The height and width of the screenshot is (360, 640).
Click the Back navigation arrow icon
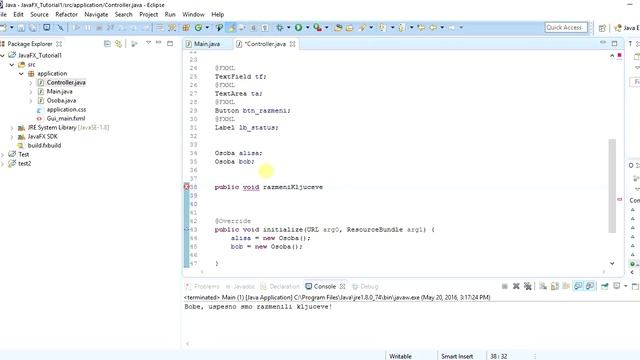pos(433,28)
